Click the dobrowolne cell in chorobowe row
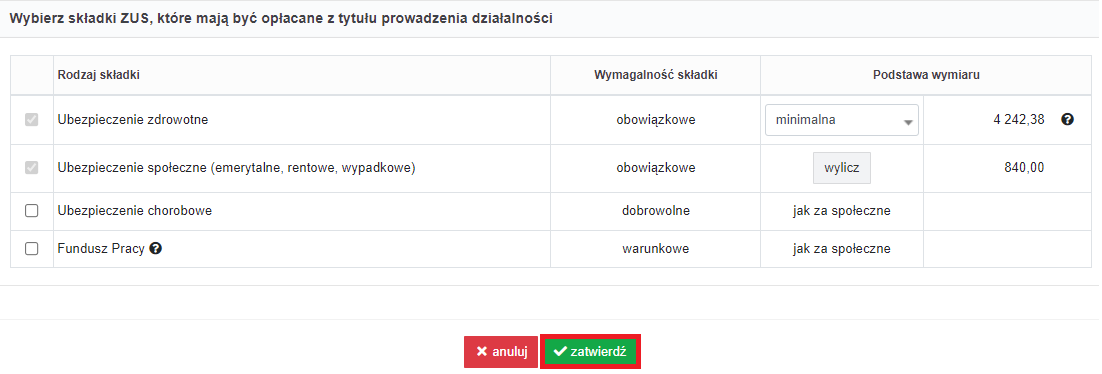This screenshot has height=374, width=1102. (x=655, y=210)
